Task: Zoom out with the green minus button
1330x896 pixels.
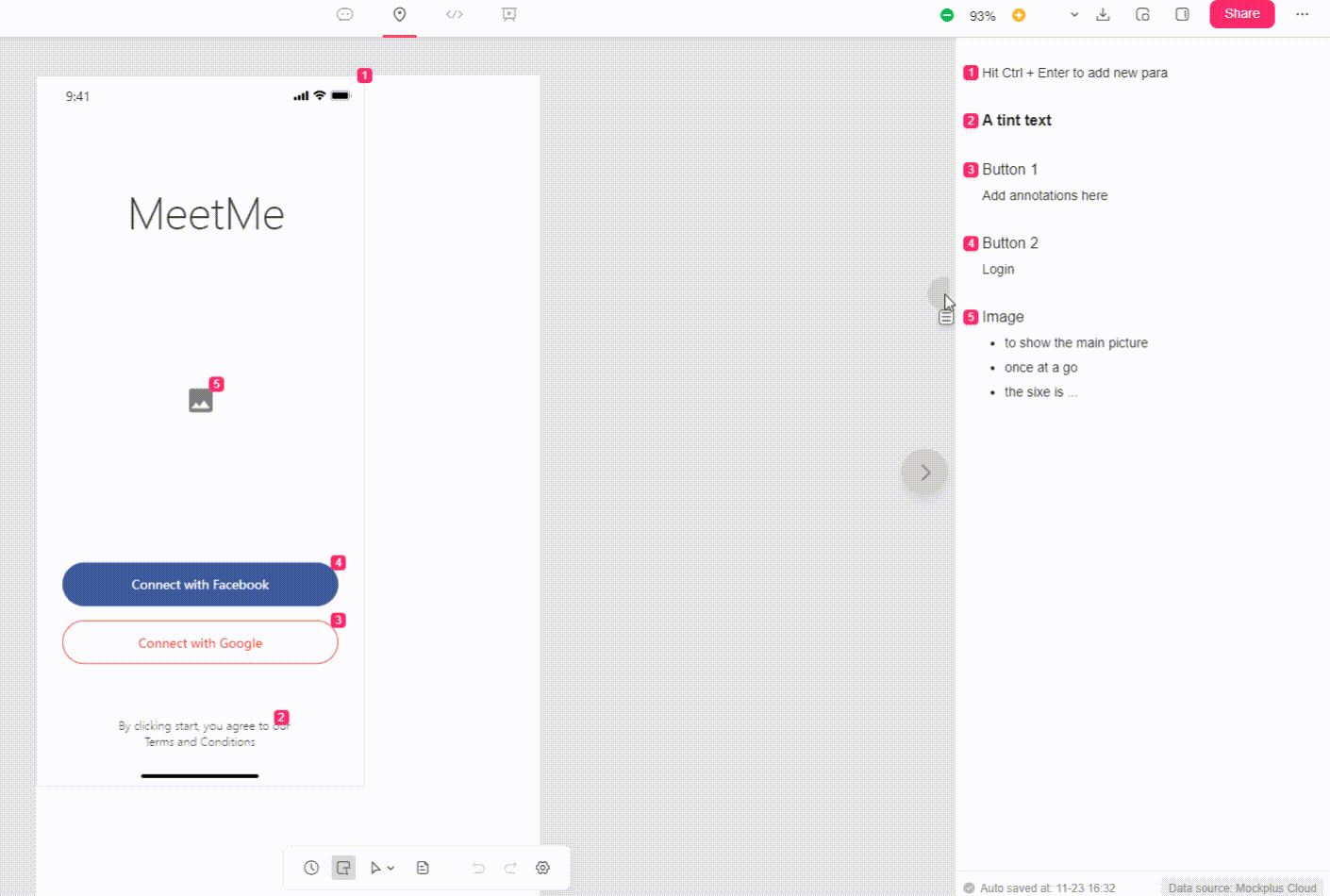Action: (947, 15)
